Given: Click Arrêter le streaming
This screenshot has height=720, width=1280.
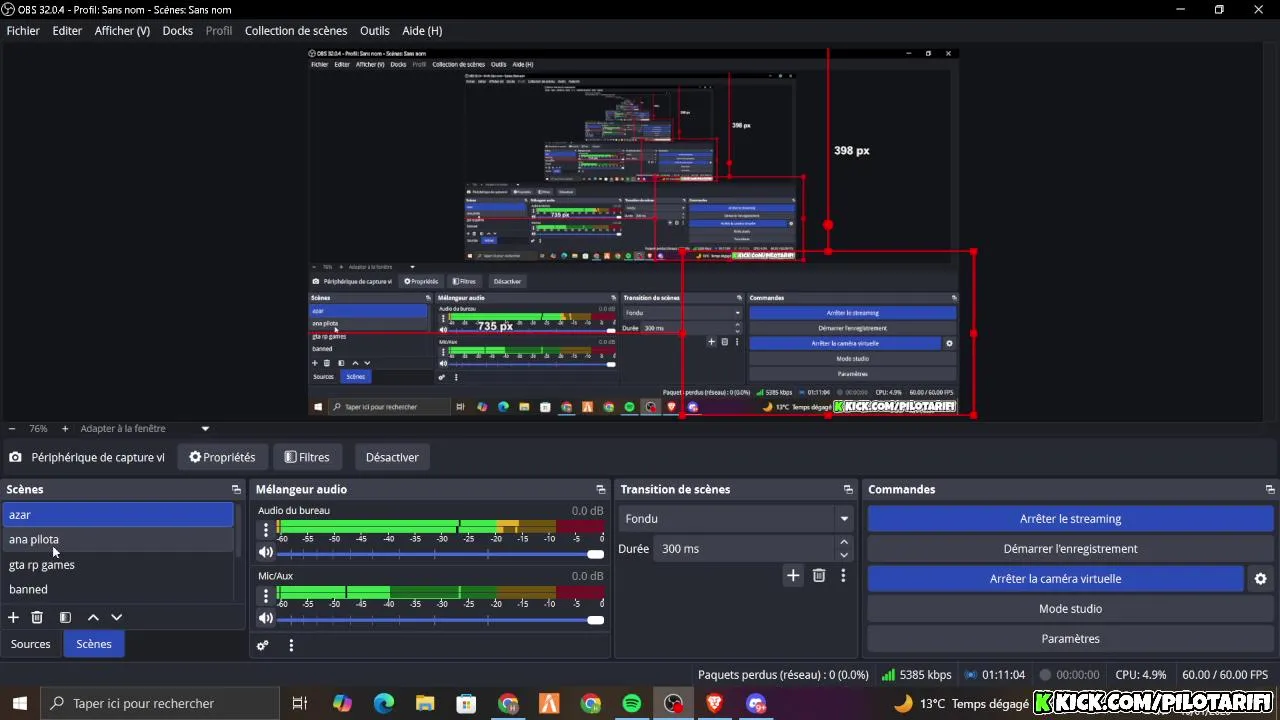Looking at the screenshot, I should [1070, 519].
